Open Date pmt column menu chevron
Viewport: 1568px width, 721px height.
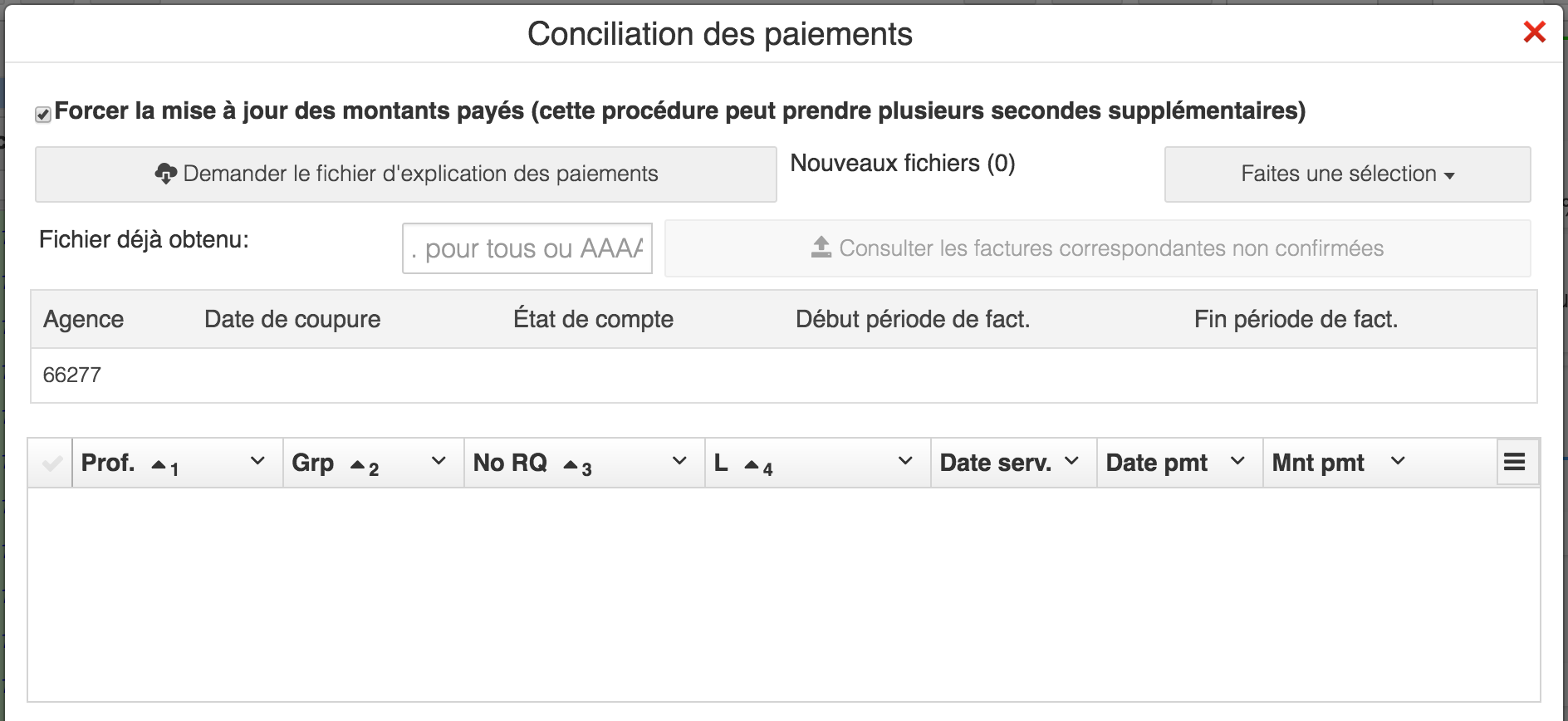[1237, 461]
